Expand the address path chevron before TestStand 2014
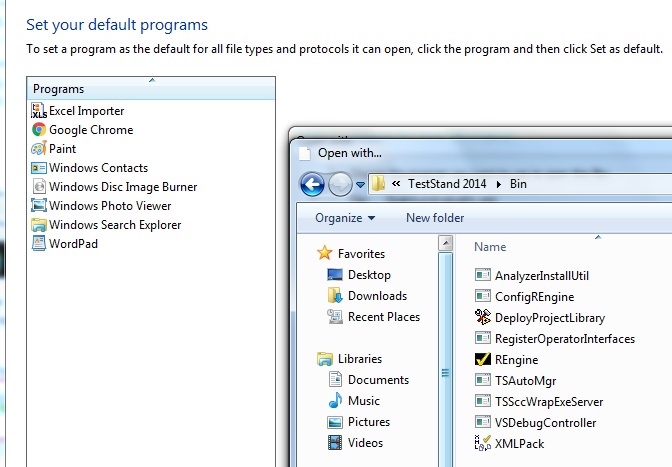The width and height of the screenshot is (672, 467). pos(396,184)
